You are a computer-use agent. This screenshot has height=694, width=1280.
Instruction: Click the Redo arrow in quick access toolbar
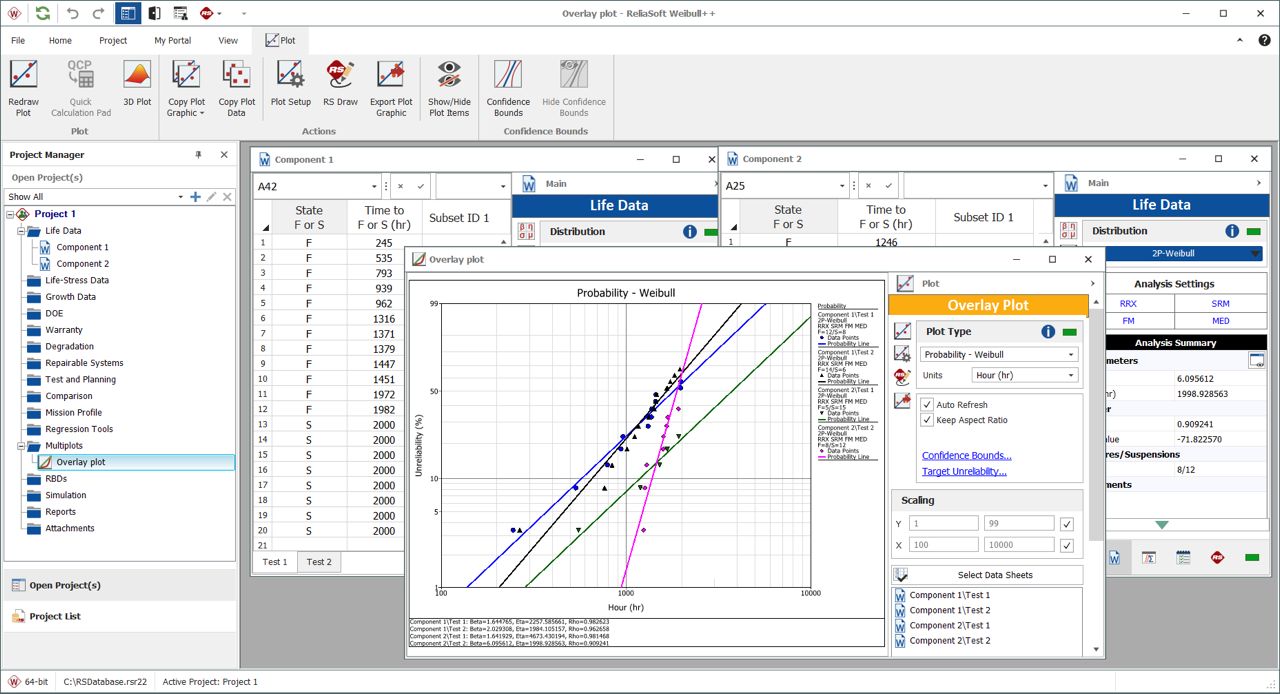(x=98, y=13)
